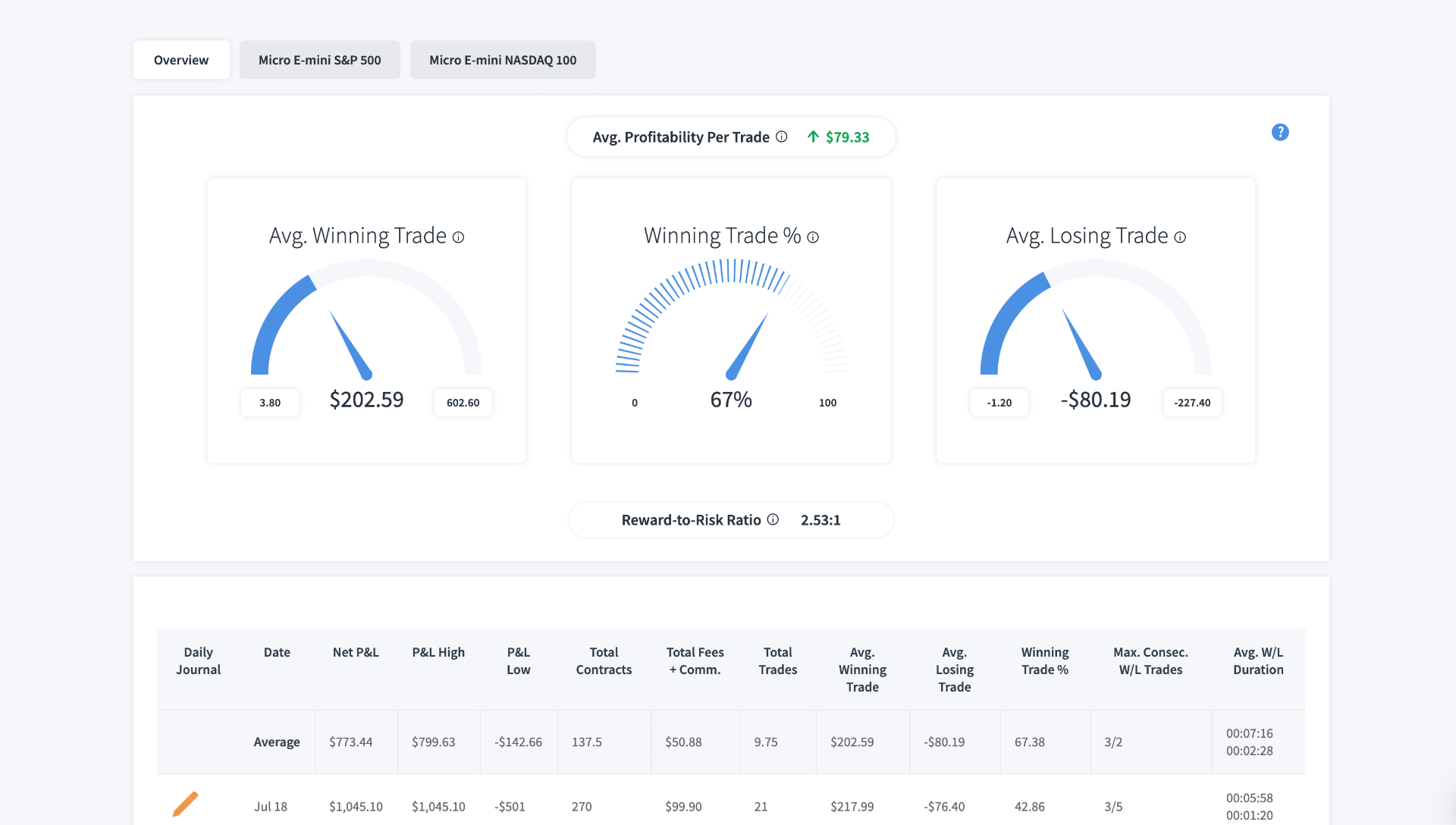Click the Daily Journal column header
Screen dimensions: 1456x825
199,660
